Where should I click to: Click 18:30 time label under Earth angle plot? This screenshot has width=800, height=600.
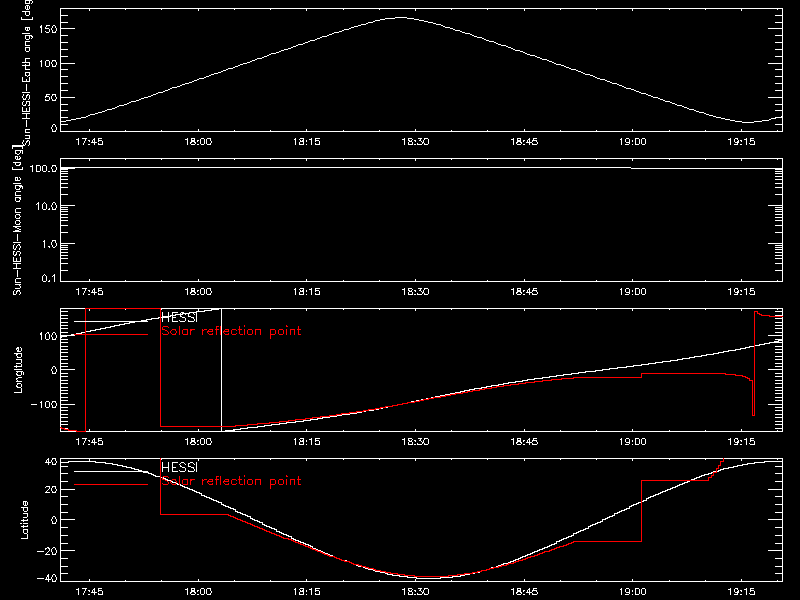coord(415,142)
